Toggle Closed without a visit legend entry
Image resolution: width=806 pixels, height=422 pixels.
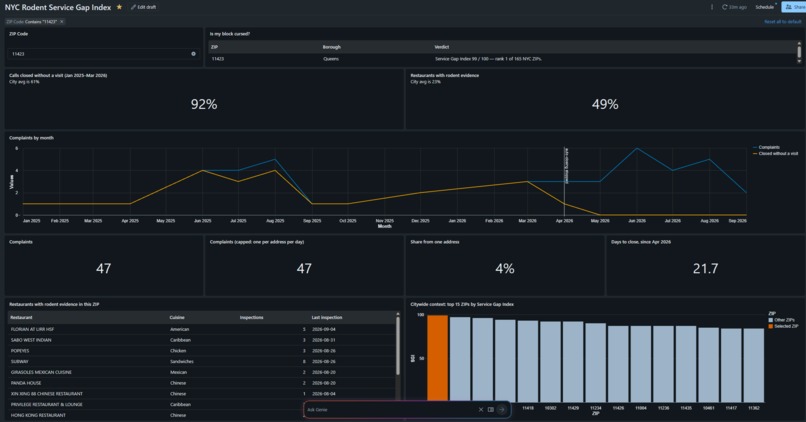tap(776, 154)
